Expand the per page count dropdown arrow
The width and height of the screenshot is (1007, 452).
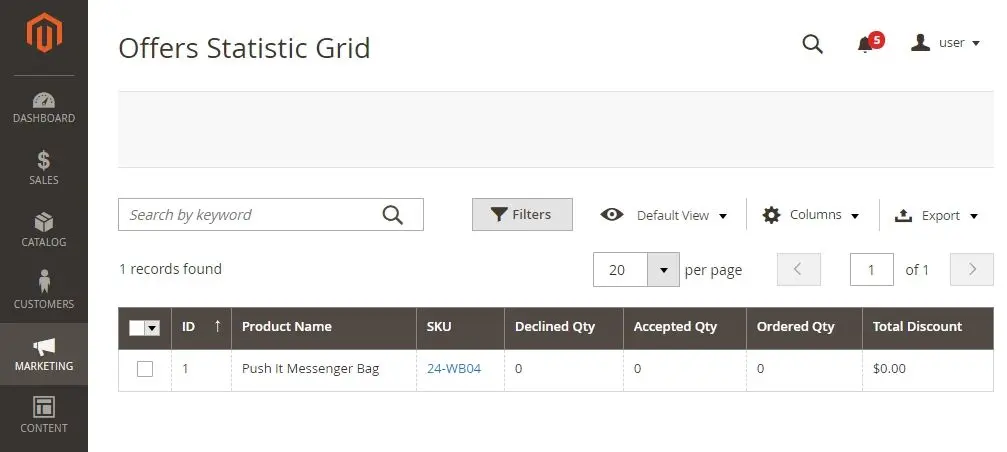coord(663,270)
